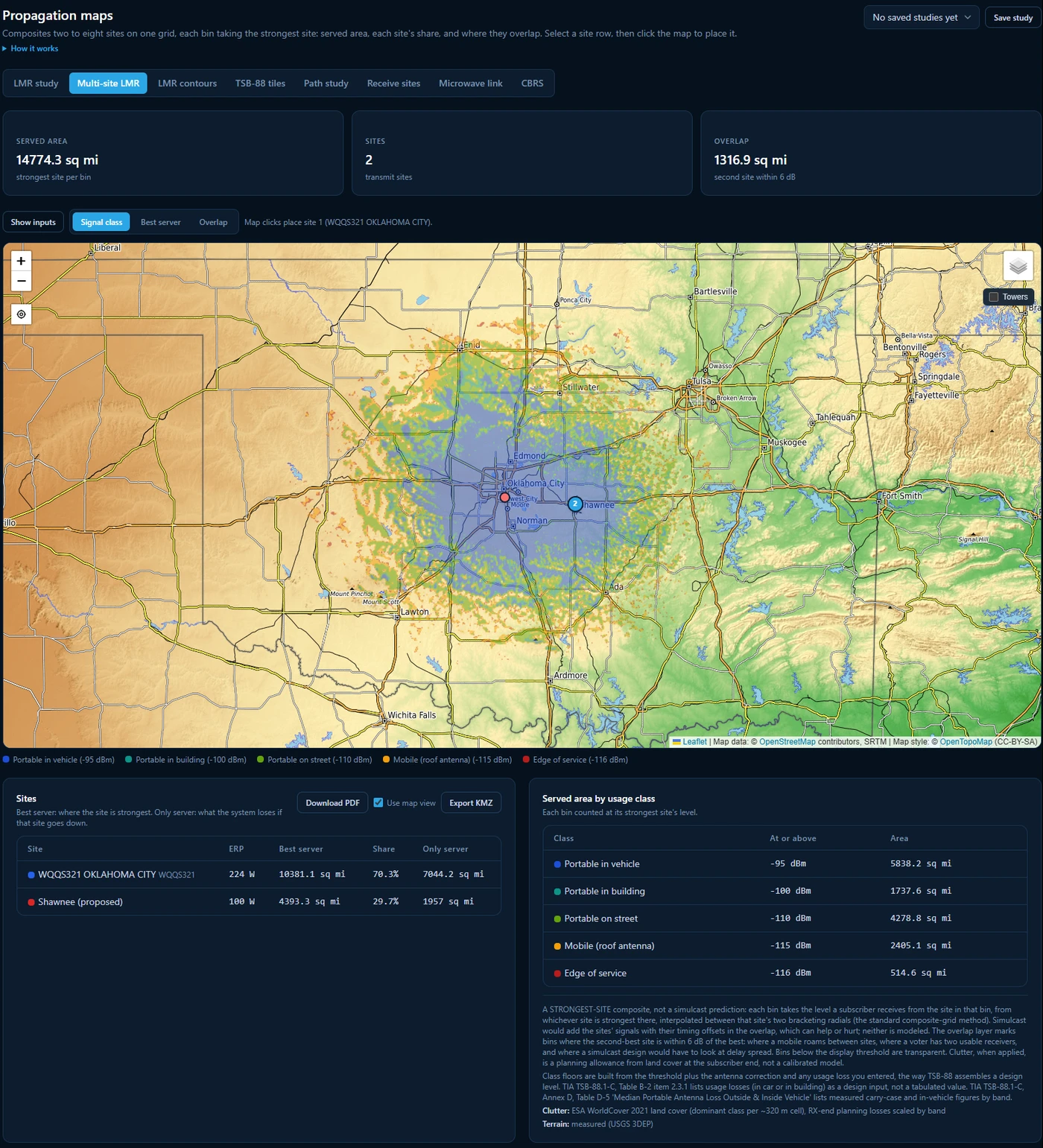Open the LMR contours tab
Viewport: 1043px width, 1148px height.
point(187,83)
